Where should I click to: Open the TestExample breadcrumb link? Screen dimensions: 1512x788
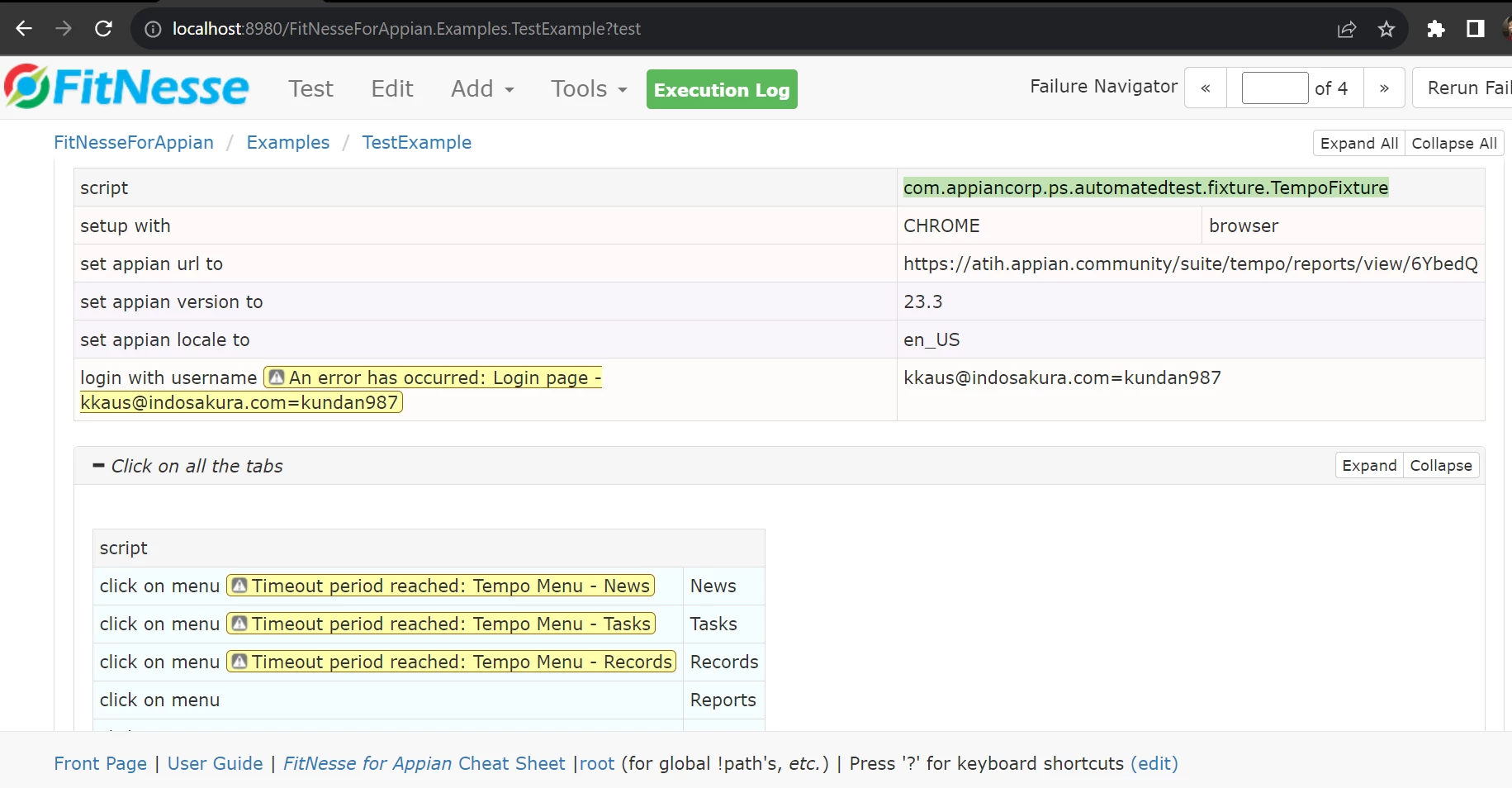coord(417,142)
